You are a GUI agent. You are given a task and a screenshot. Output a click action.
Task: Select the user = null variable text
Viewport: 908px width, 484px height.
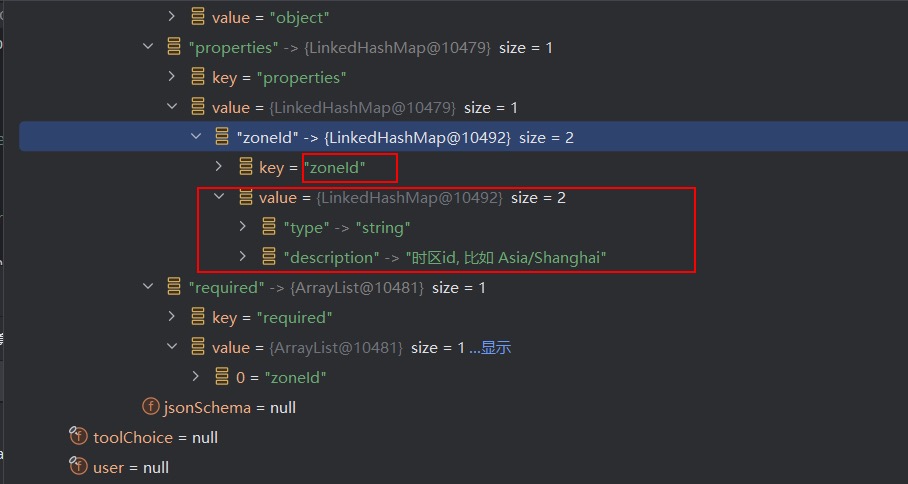(131, 467)
